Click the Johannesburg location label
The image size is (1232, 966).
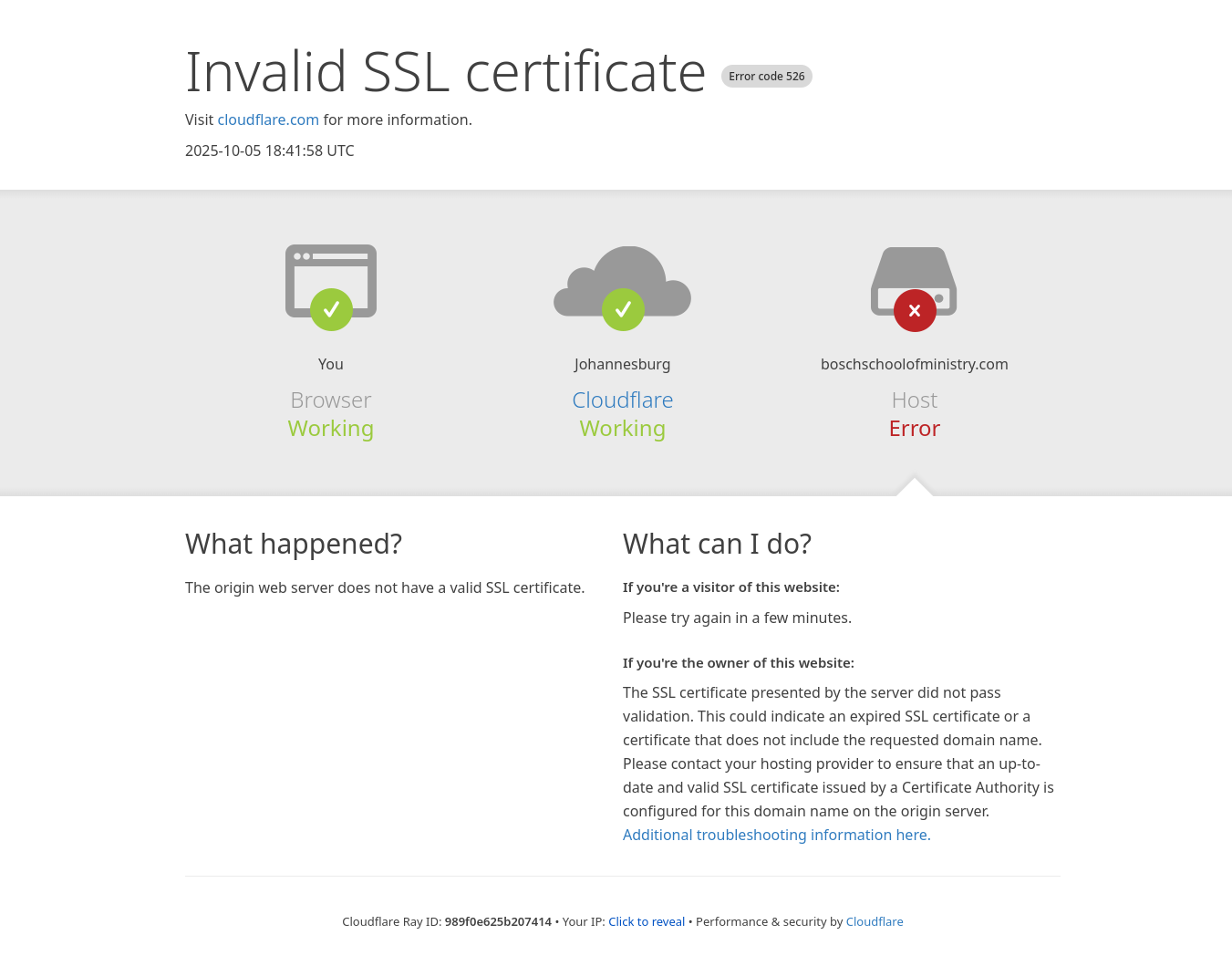[622, 364]
